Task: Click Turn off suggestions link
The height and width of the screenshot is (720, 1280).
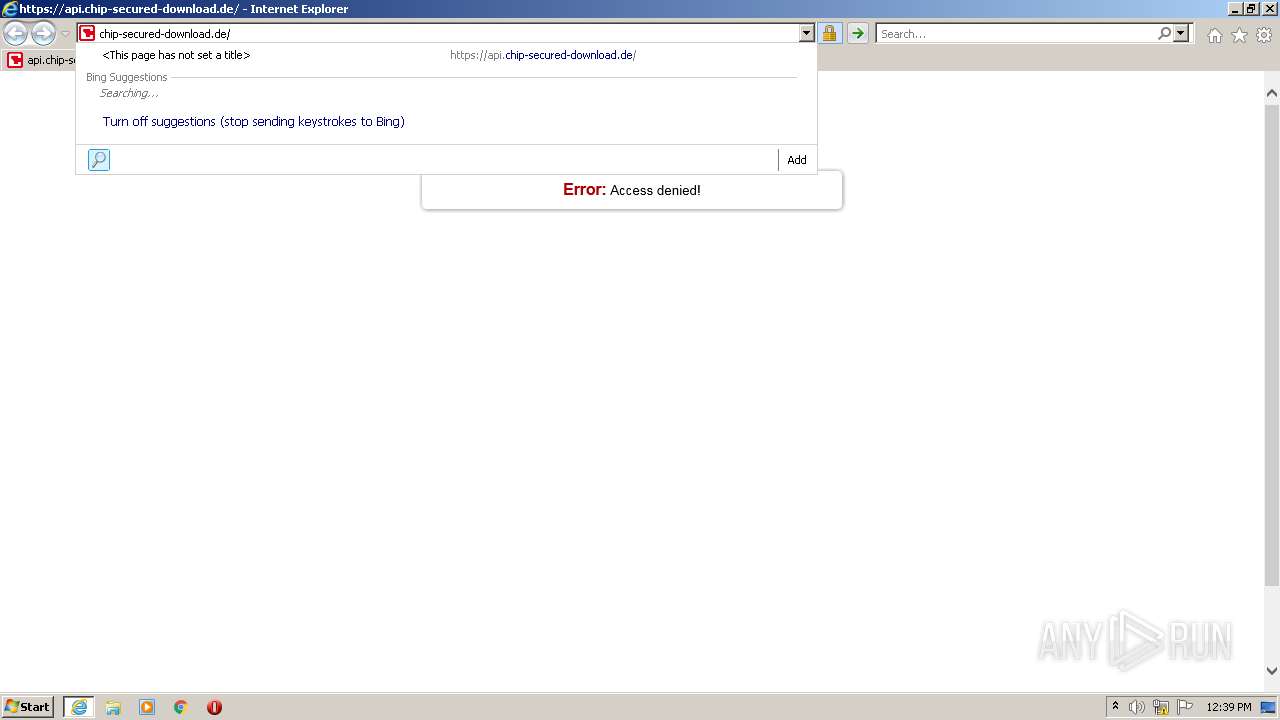Action: coord(253,121)
